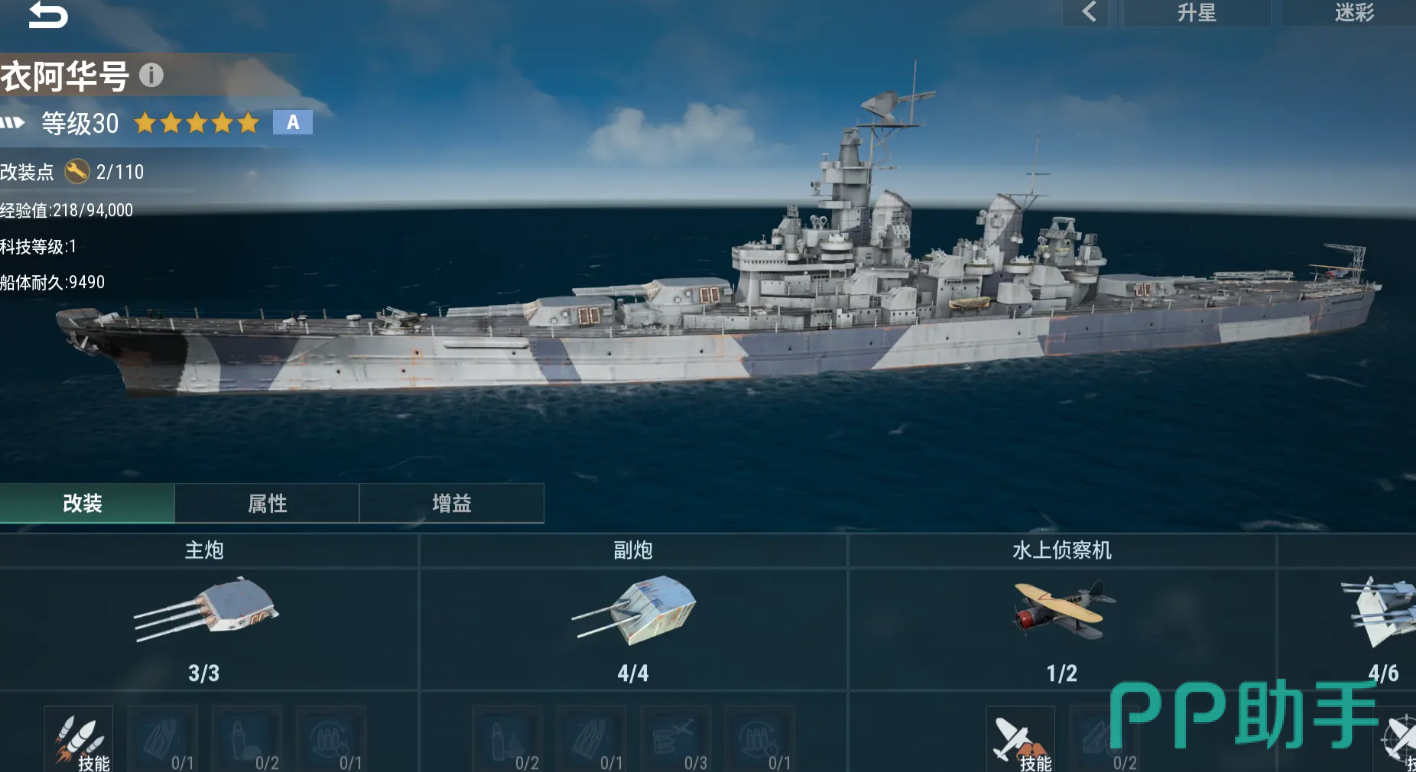Screen dimensions: 1416x772
Task: Click the A grade rating badge
Action: [x=293, y=122]
